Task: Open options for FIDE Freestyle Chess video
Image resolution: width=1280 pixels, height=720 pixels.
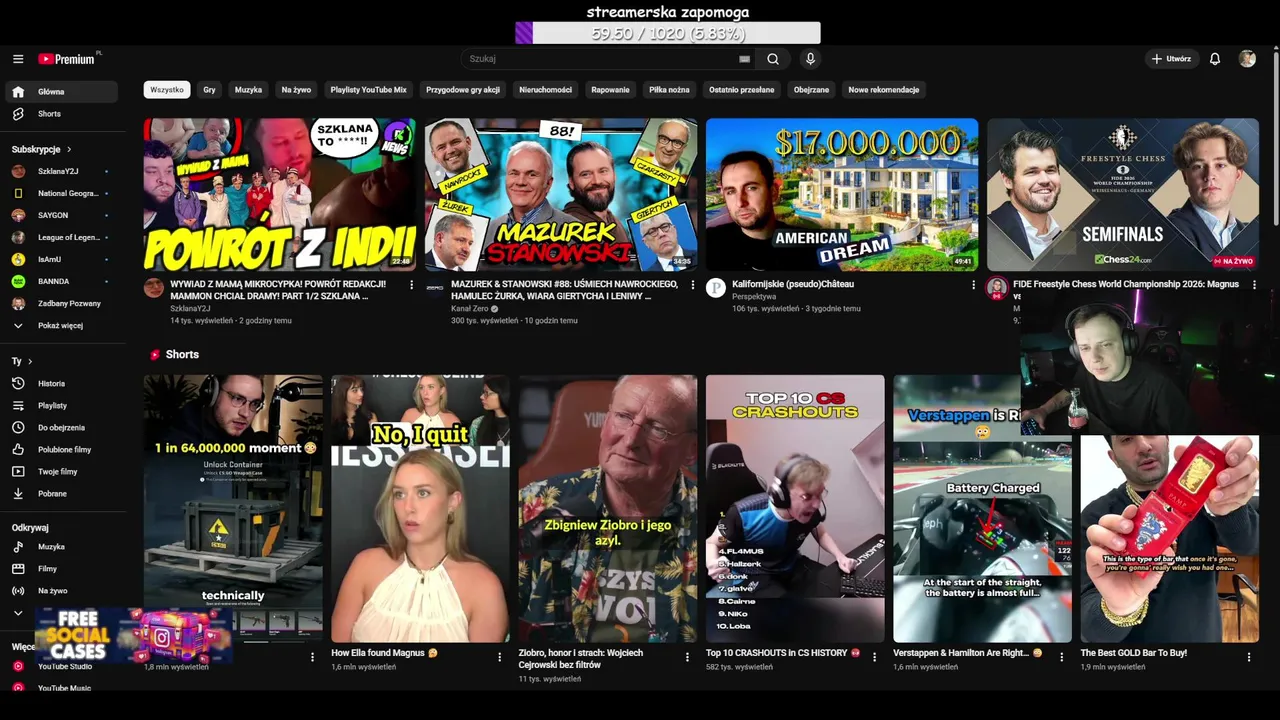Action: coord(1254,285)
